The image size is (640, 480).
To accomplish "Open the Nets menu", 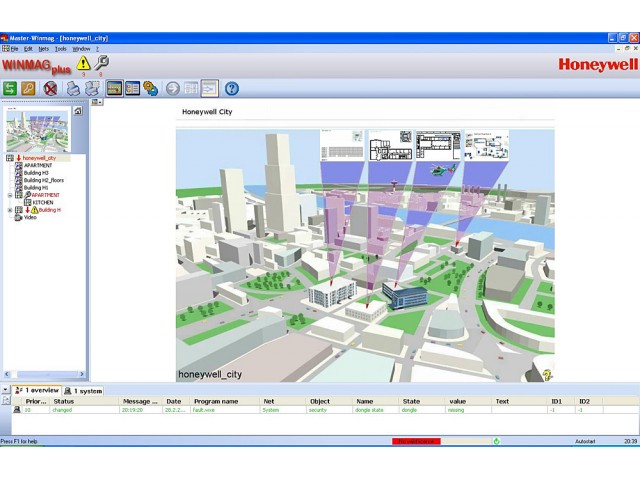I will coord(44,49).
